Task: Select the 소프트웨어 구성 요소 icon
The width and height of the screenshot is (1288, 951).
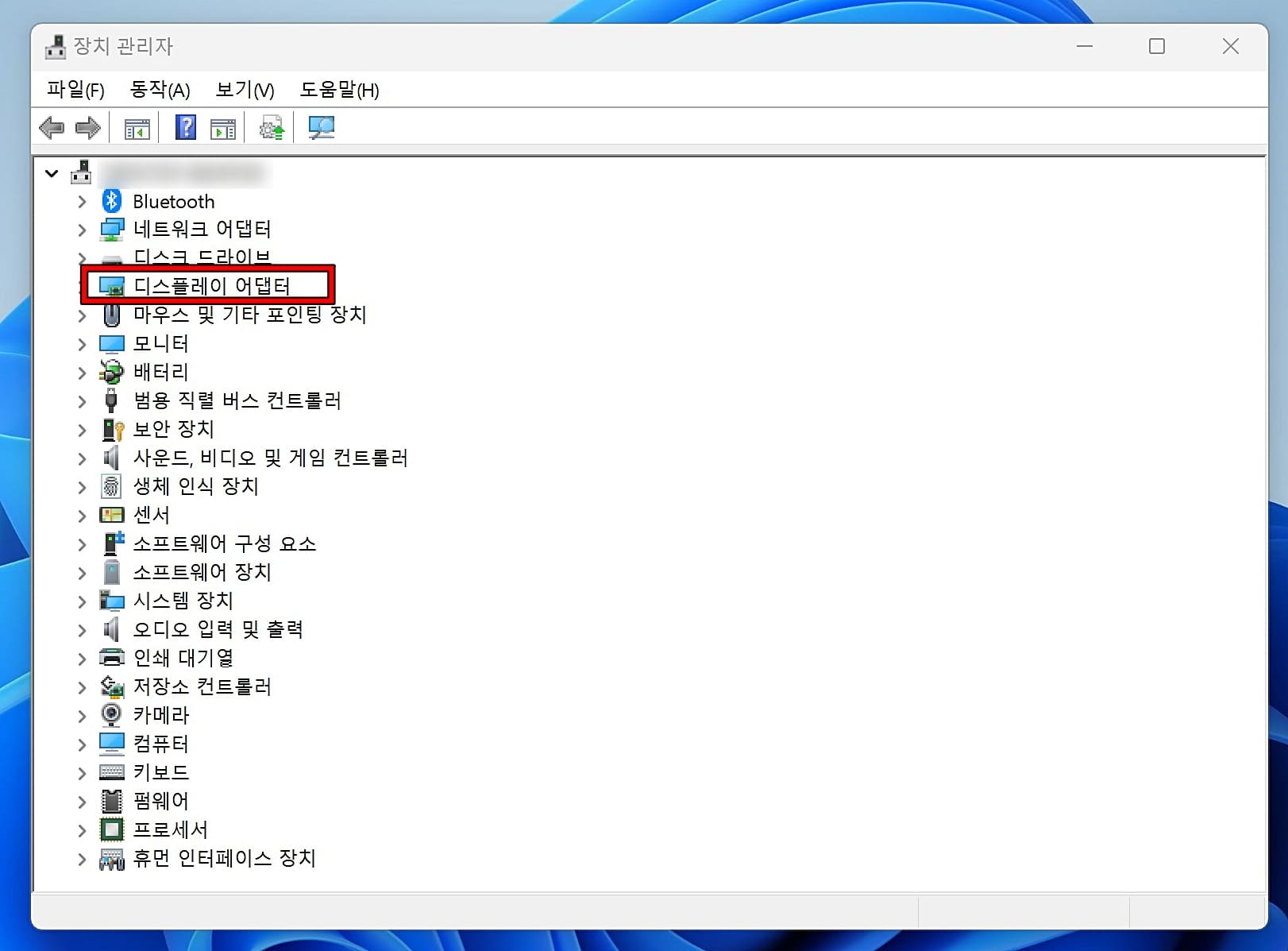Action: coord(114,543)
